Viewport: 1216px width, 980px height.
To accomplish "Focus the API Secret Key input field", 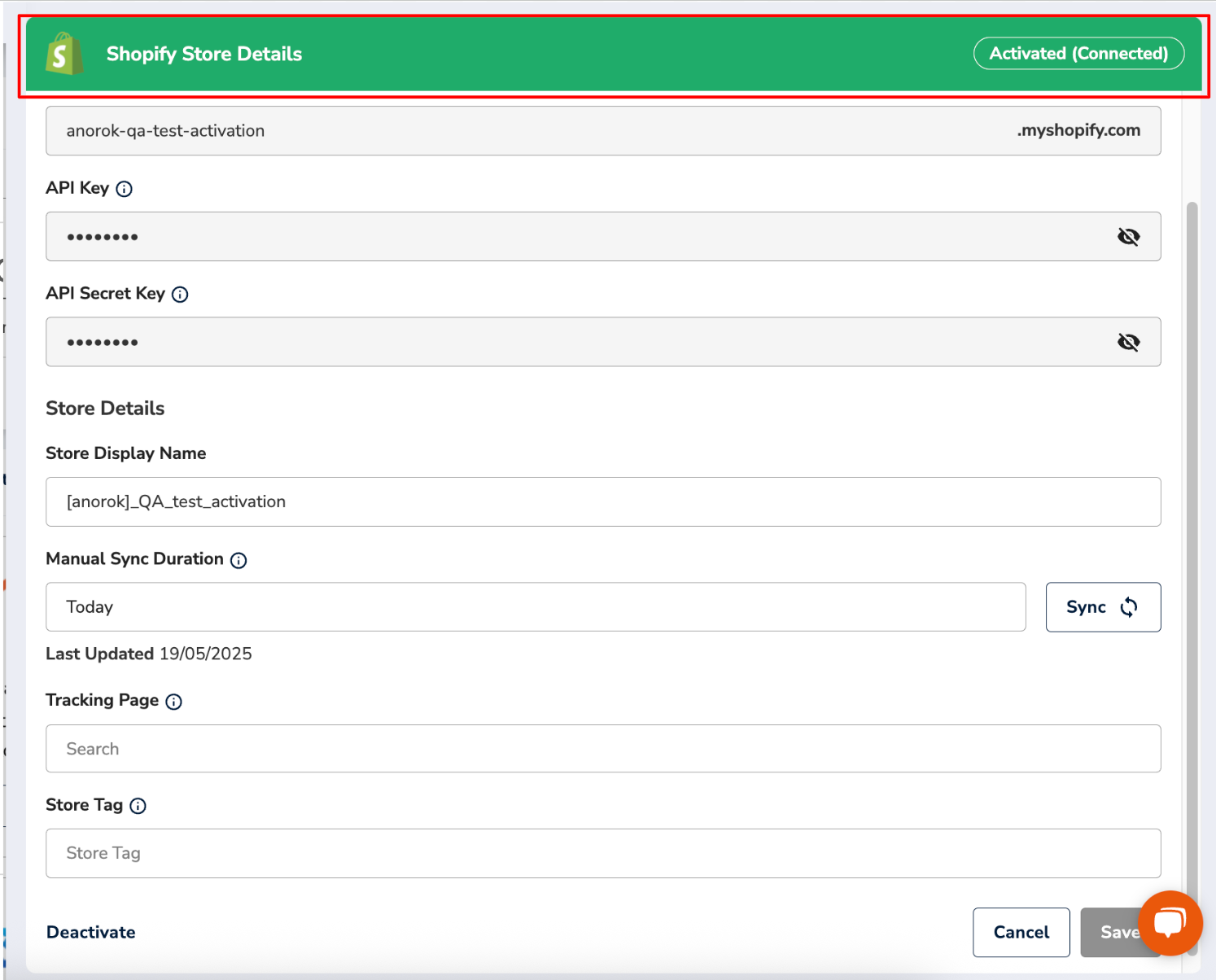I will tap(603, 342).
